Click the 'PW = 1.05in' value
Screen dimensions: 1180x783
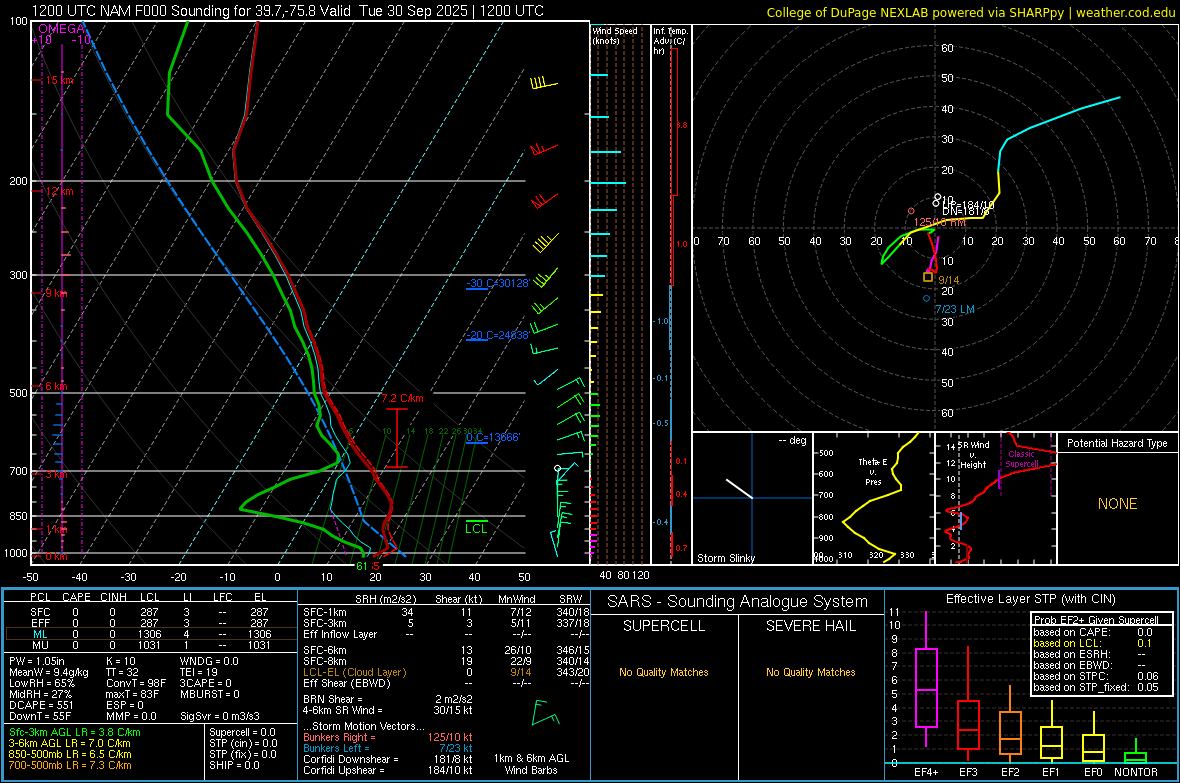coord(37,661)
